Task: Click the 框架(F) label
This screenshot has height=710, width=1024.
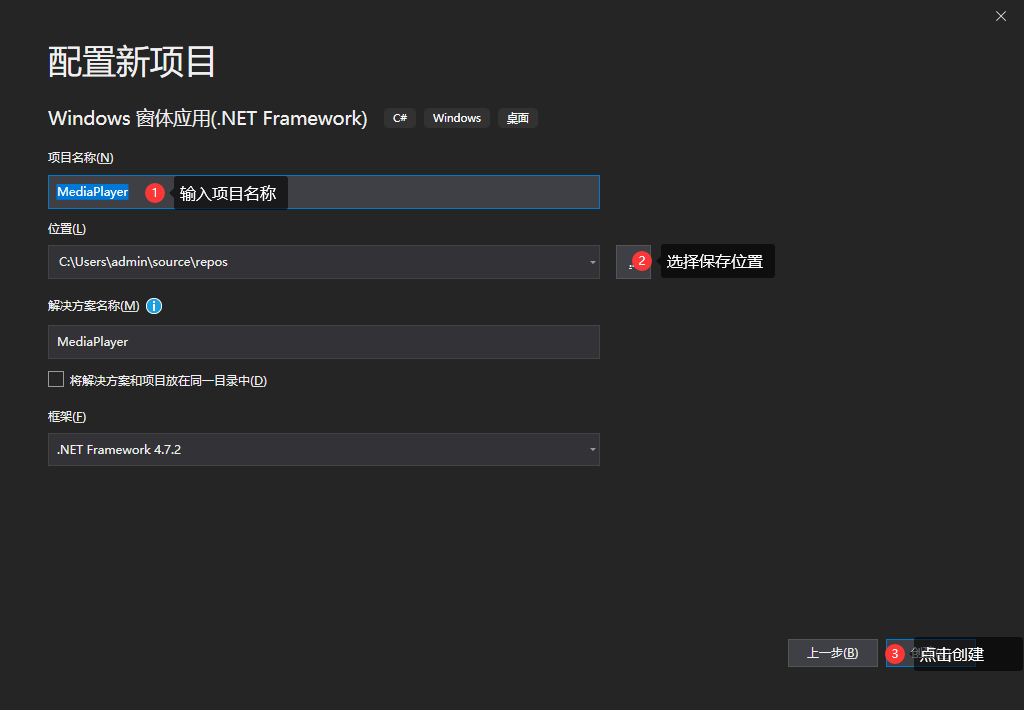Action: tap(67, 417)
